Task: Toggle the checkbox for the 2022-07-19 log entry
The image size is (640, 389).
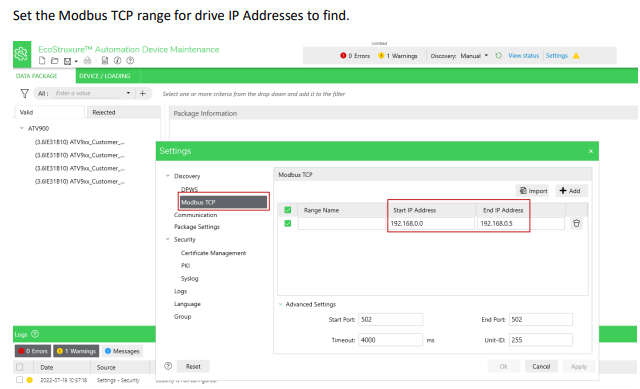Action: click(x=19, y=380)
